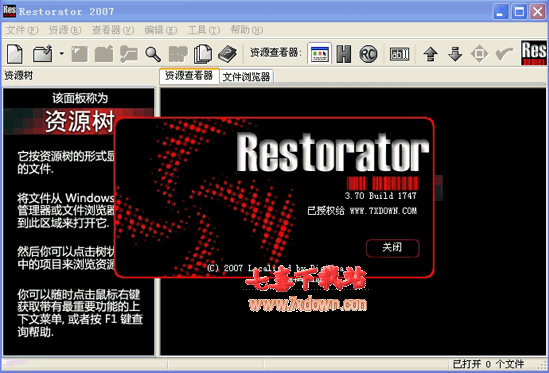Click the 3.70 Build 1747 version text
Screen dimensions: 549x373
coord(381,195)
